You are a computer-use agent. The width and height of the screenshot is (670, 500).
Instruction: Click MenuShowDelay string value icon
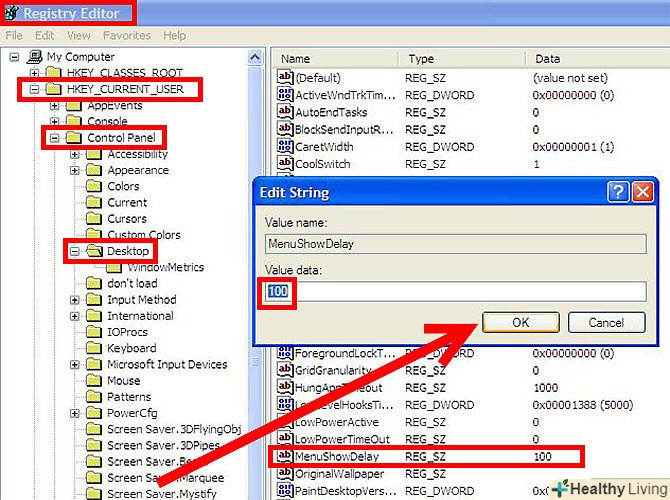(x=285, y=456)
